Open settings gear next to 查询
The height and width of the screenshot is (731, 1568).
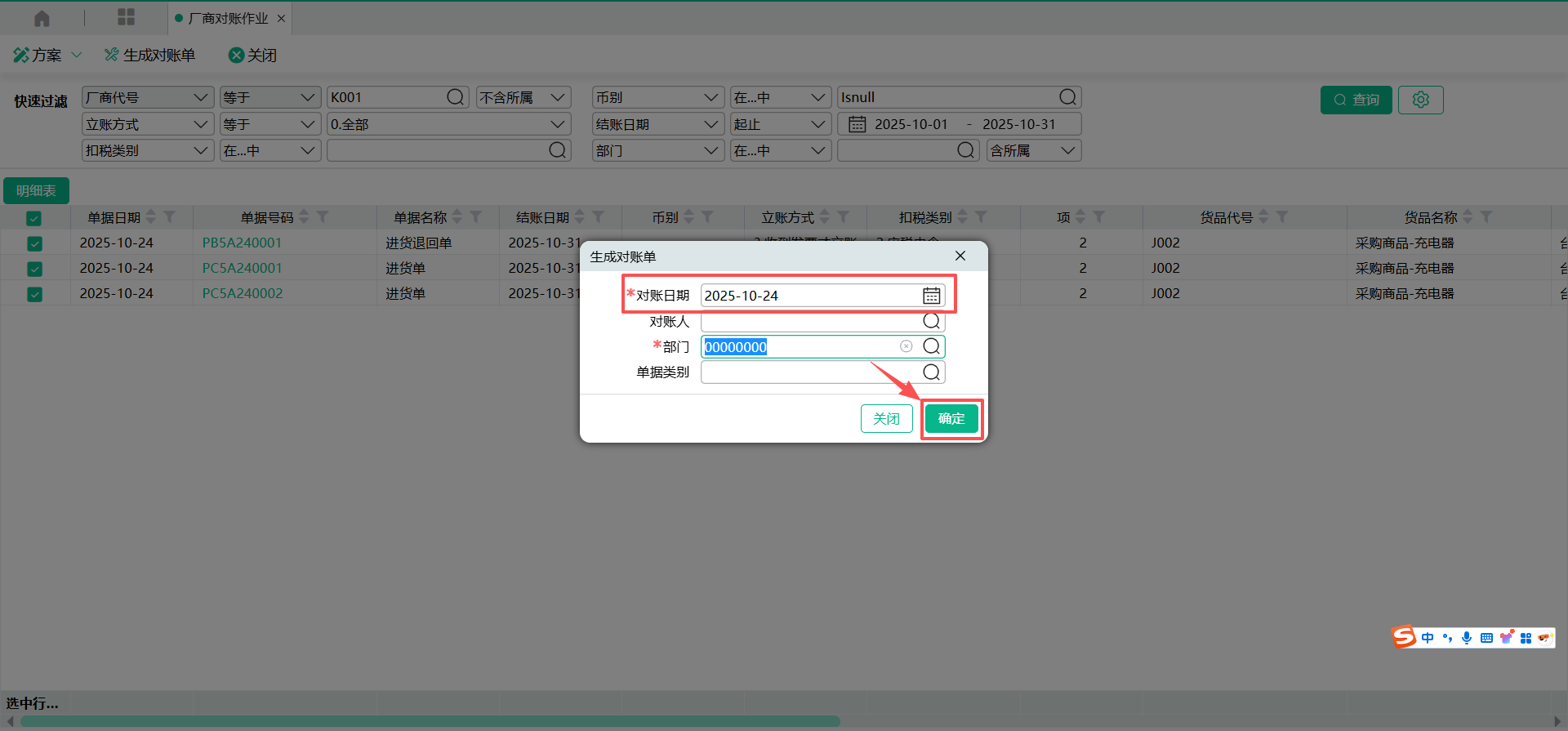(1420, 100)
